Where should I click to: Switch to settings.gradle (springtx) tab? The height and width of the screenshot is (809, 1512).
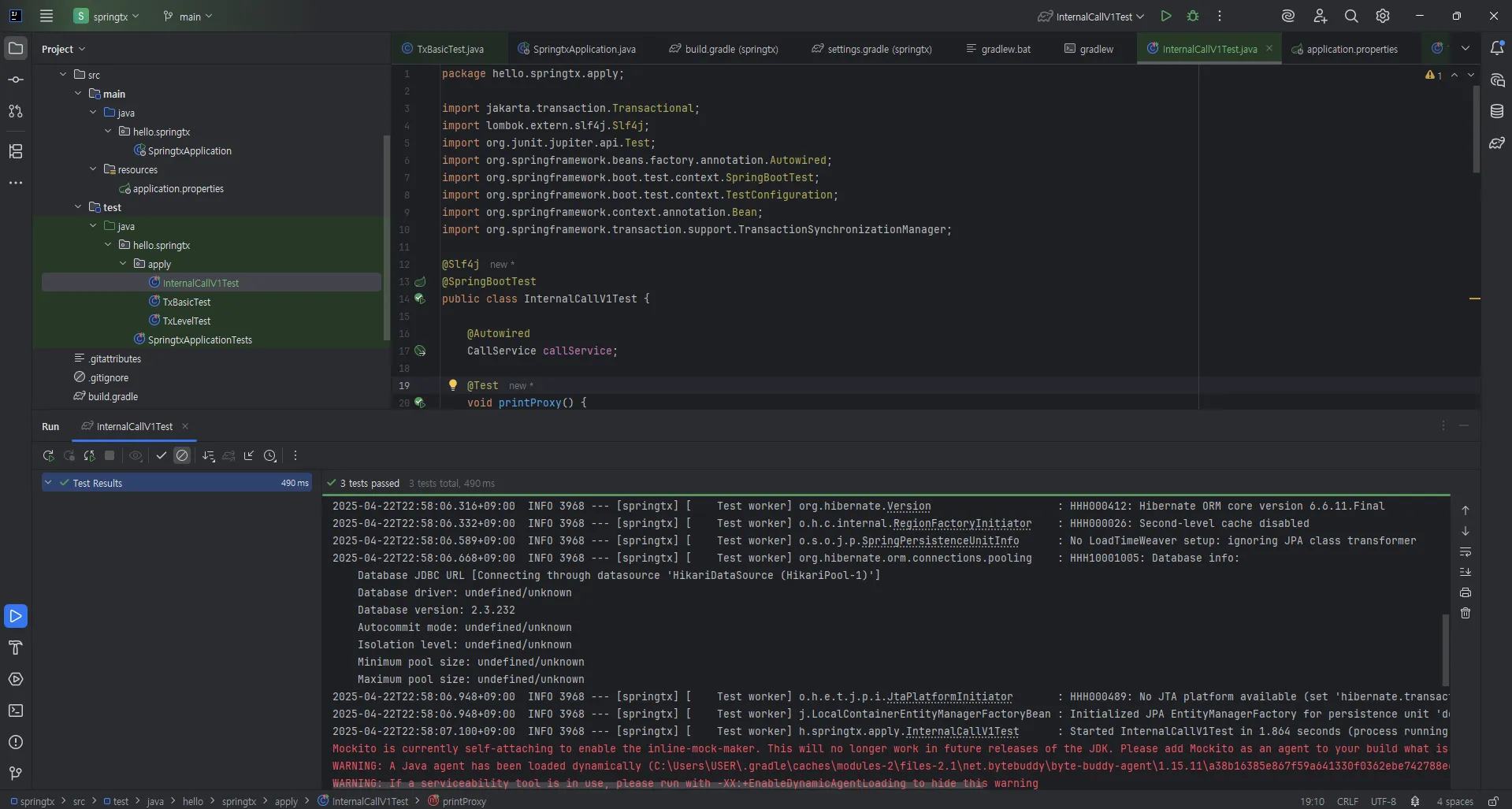coord(871,49)
